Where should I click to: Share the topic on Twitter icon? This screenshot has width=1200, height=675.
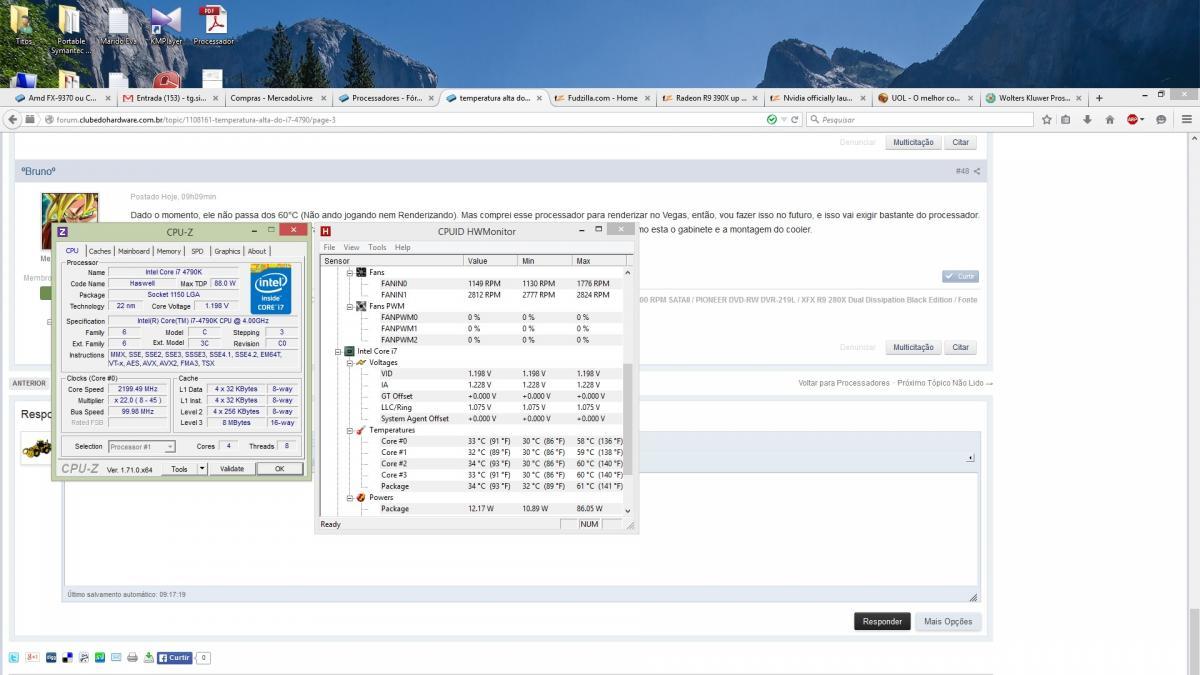(14, 657)
